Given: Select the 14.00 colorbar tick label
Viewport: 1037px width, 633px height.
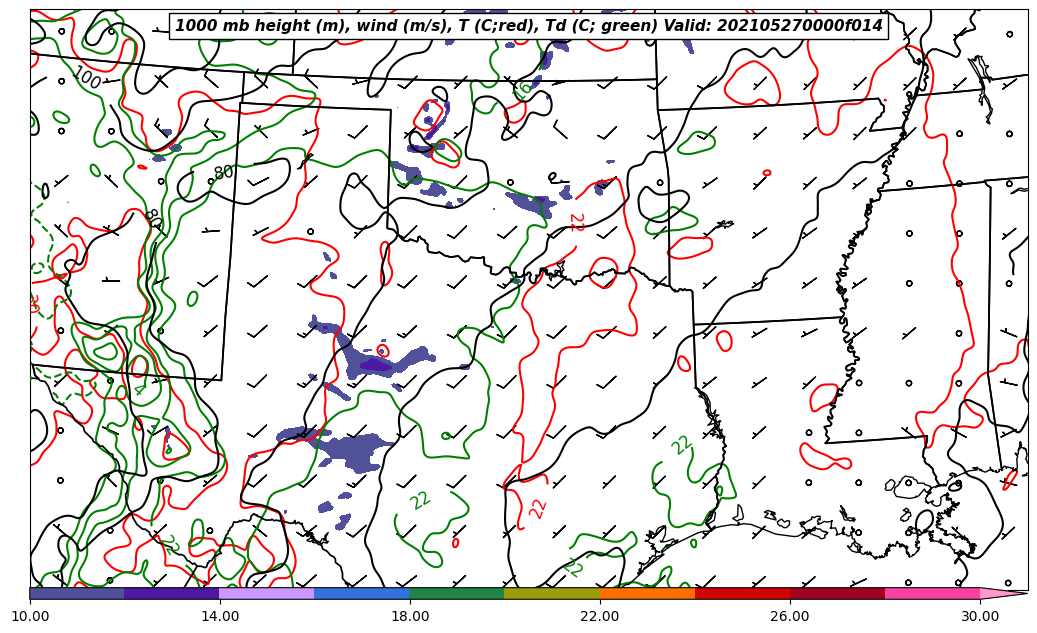Looking at the screenshot, I should (x=220, y=616).
